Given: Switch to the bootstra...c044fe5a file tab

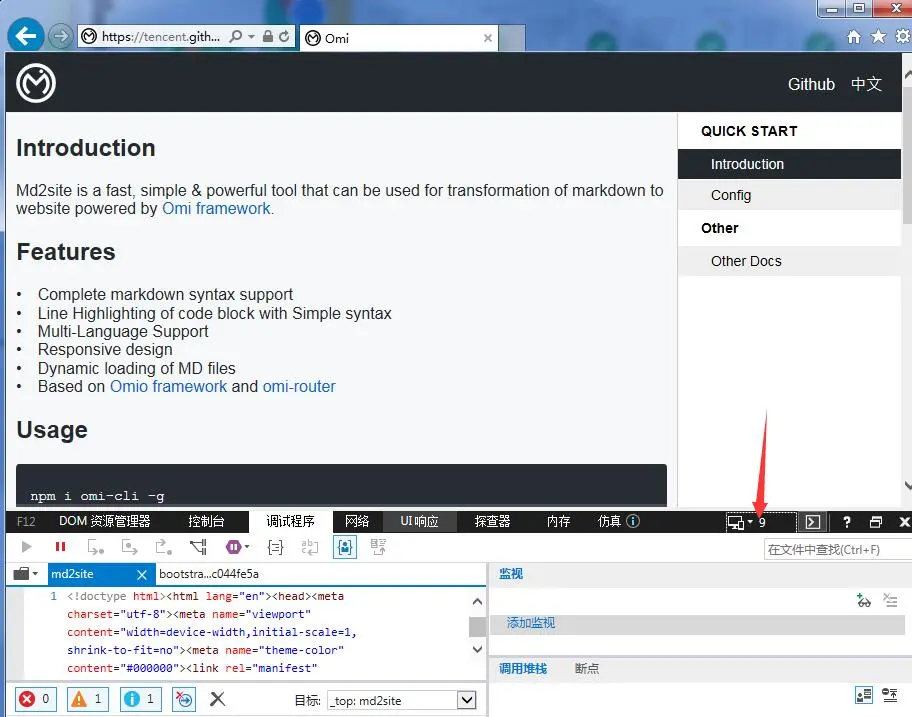Looking at the screenshot, I should pos(209,574).
